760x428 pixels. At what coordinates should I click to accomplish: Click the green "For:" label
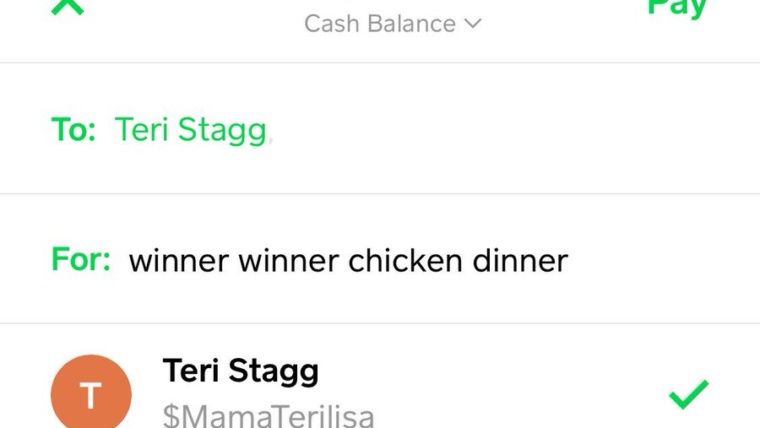[x=80, y=261]
